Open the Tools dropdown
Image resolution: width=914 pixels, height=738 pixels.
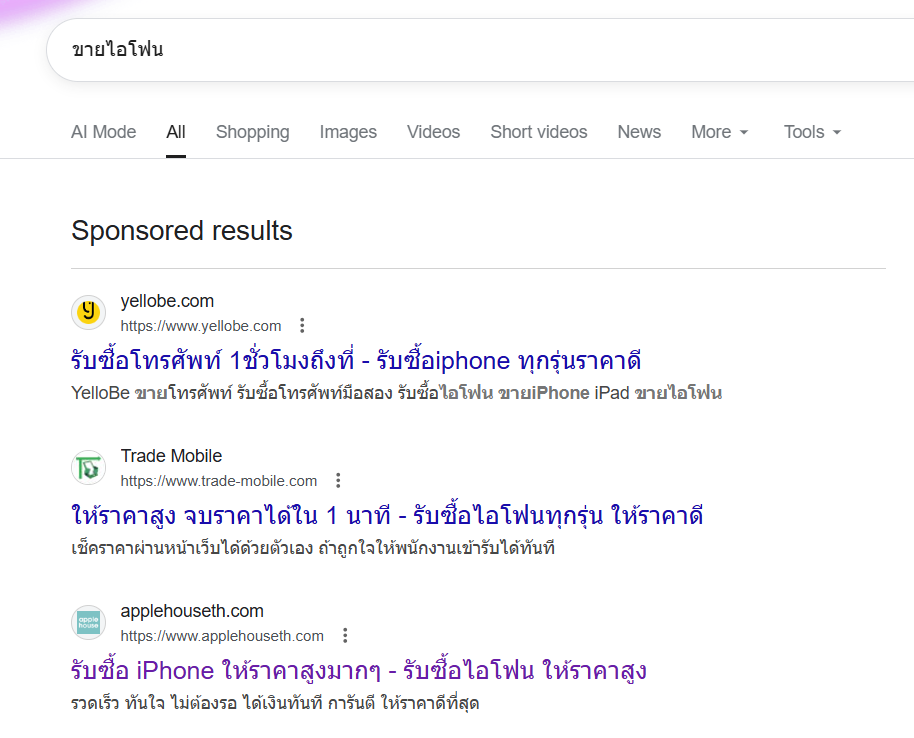pyautogui.click(x=812, y=132)
